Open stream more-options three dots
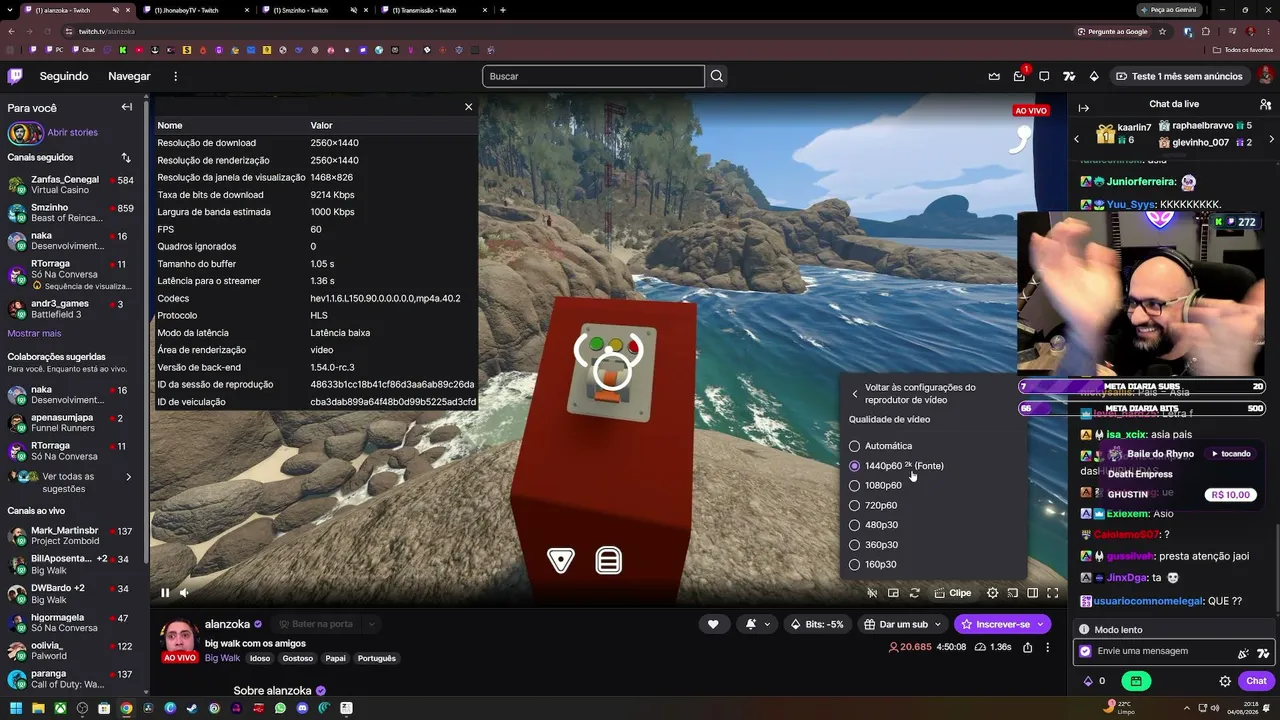1280x720 pixels. point(1048,647)
